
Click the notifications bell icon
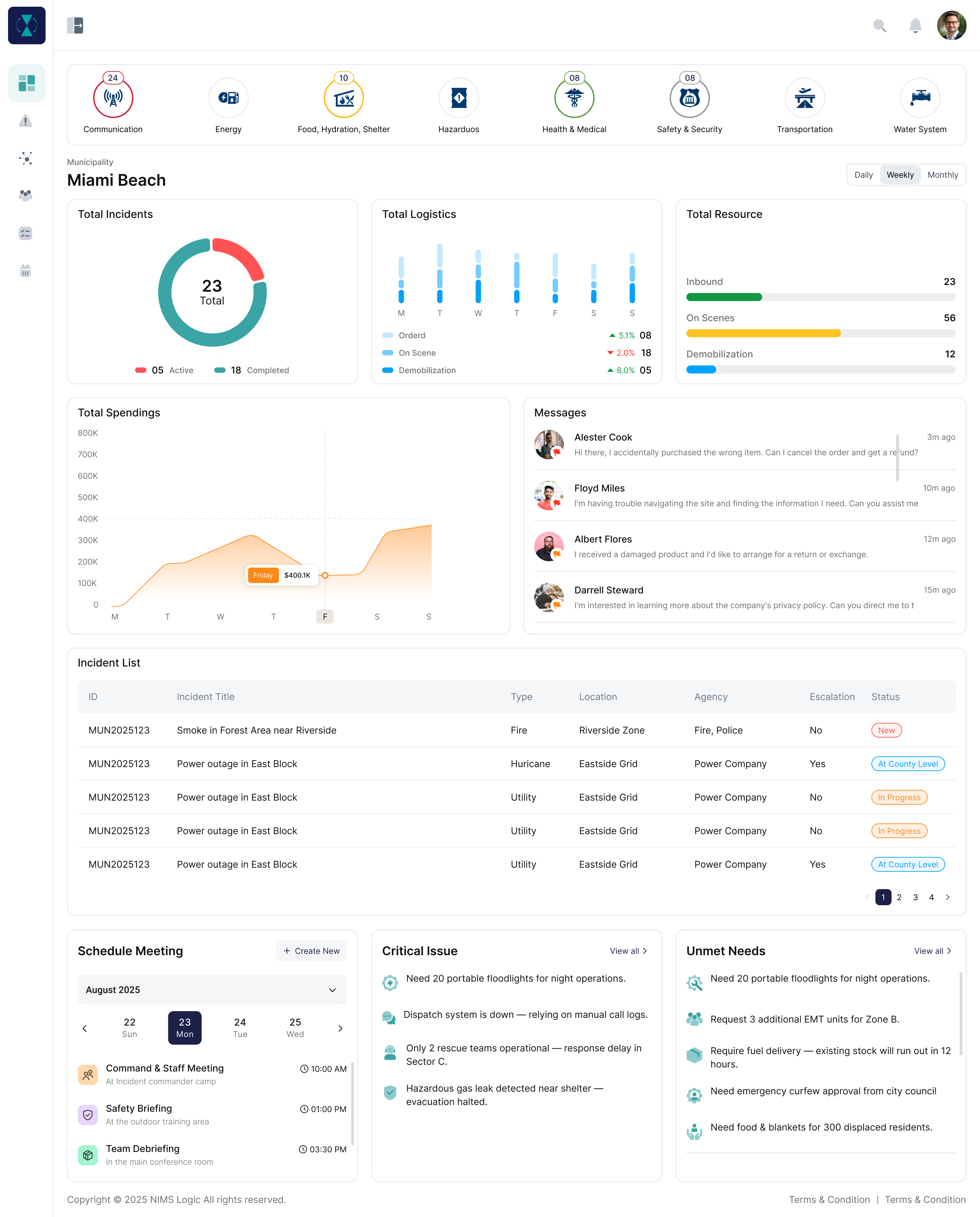(916, 25)
